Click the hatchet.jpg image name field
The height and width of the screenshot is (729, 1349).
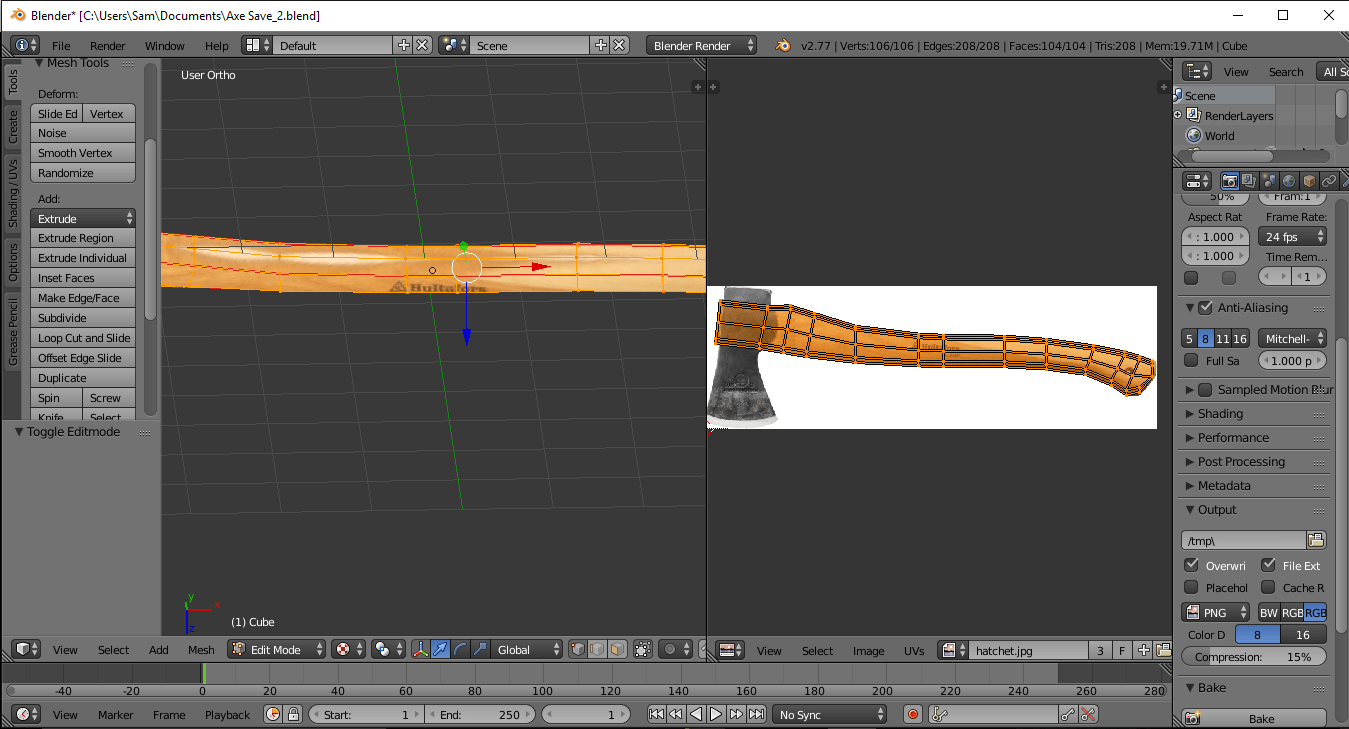(1027, 649)
